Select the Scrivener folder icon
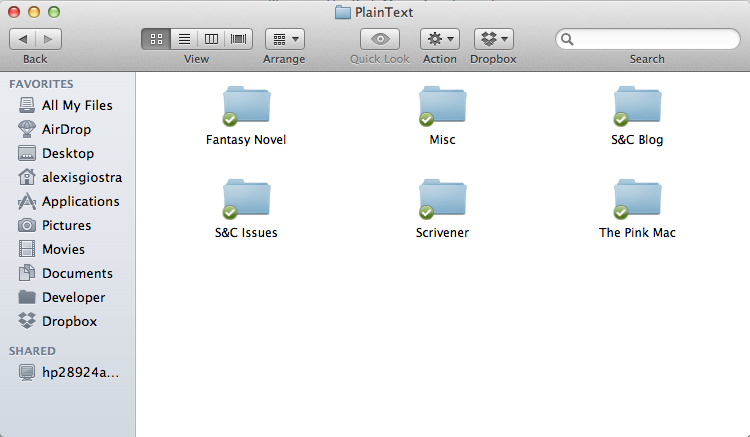This screenshot has width=750, height=437. click(x=442, y=198)
